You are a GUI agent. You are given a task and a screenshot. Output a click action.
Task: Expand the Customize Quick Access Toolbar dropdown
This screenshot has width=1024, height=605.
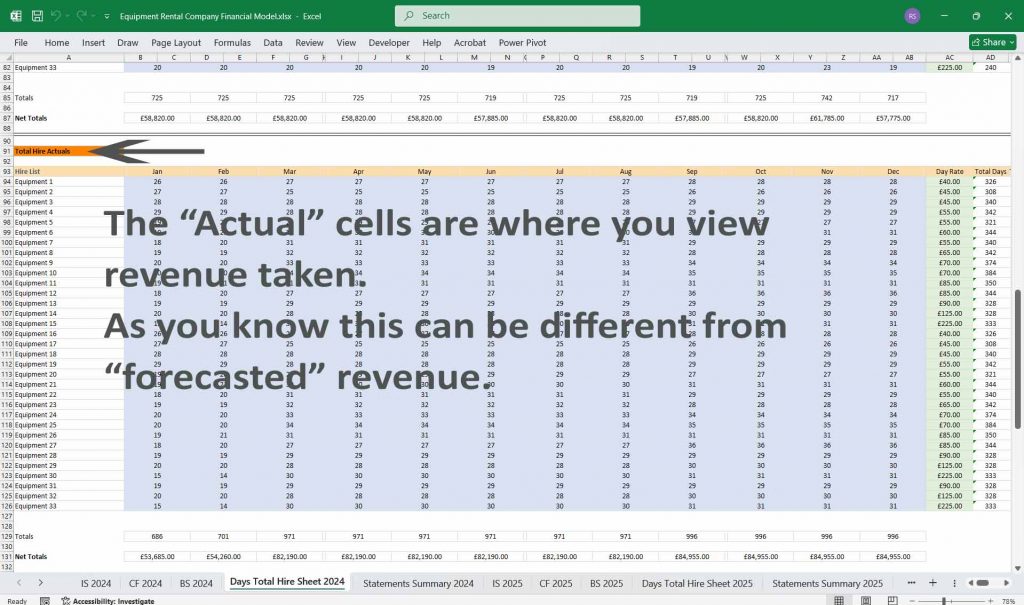coord(106,16)
